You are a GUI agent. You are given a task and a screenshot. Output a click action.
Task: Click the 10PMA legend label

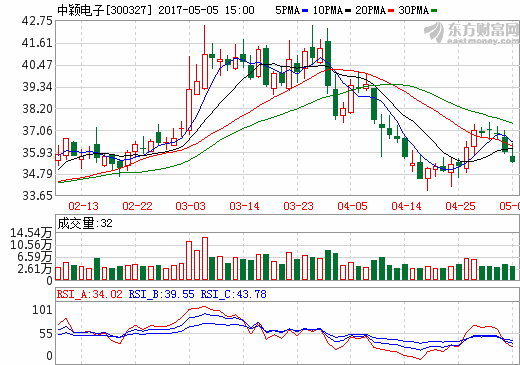click(x=328, y=10)
